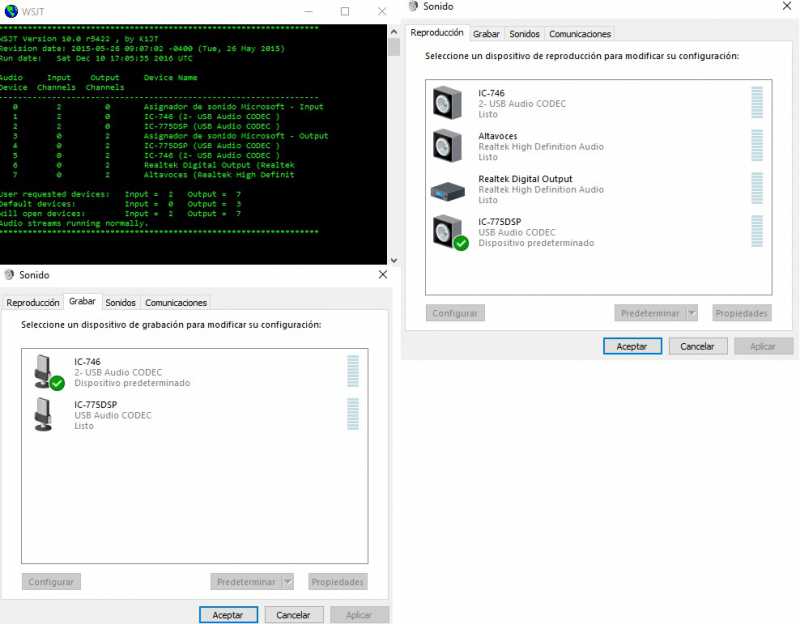The image size is (800, 624).
Task: Click the Realtek Digital Output device icon
Action: point(447,191)
